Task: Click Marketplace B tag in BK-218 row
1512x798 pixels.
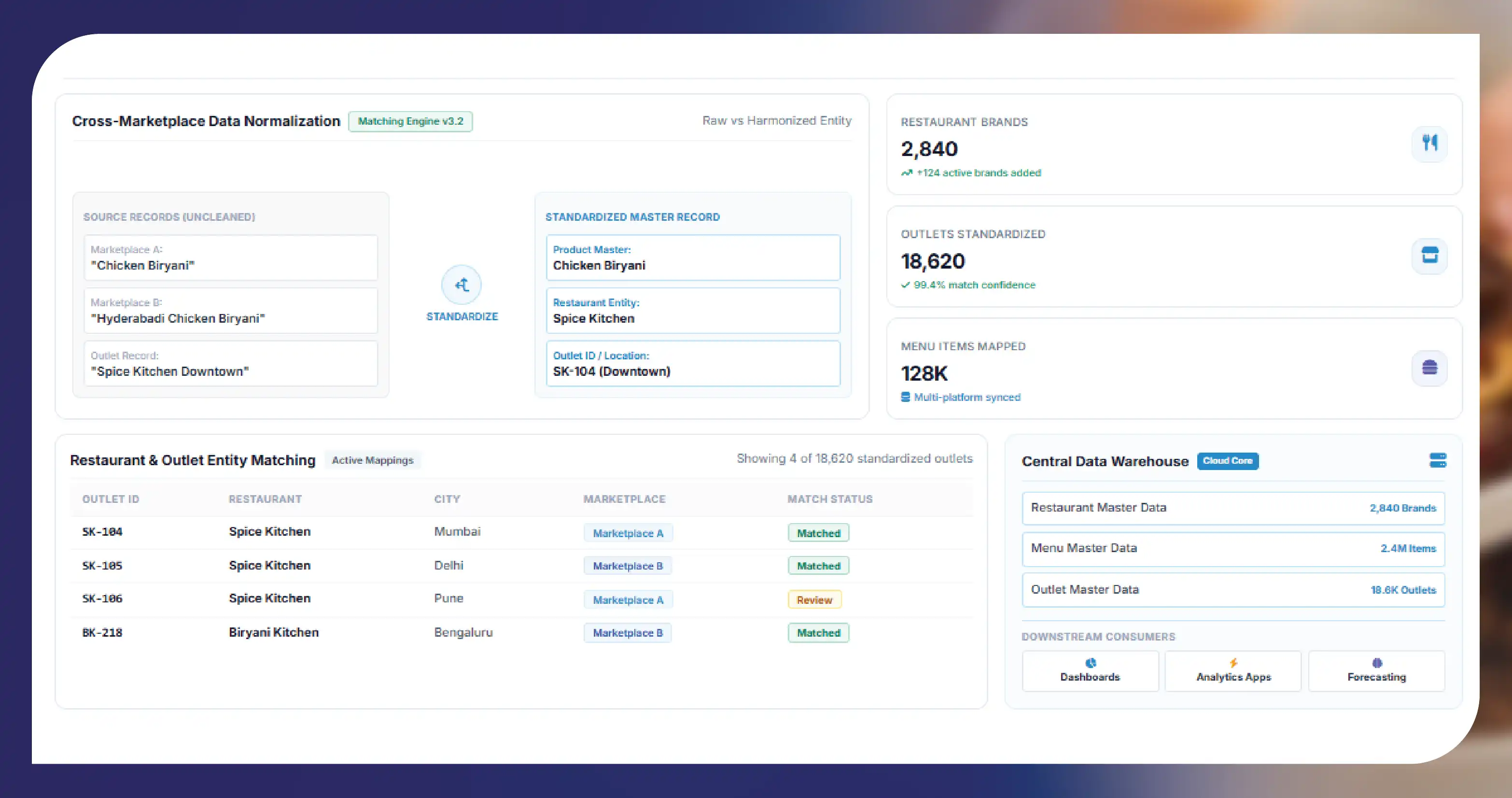Action: 628,632
